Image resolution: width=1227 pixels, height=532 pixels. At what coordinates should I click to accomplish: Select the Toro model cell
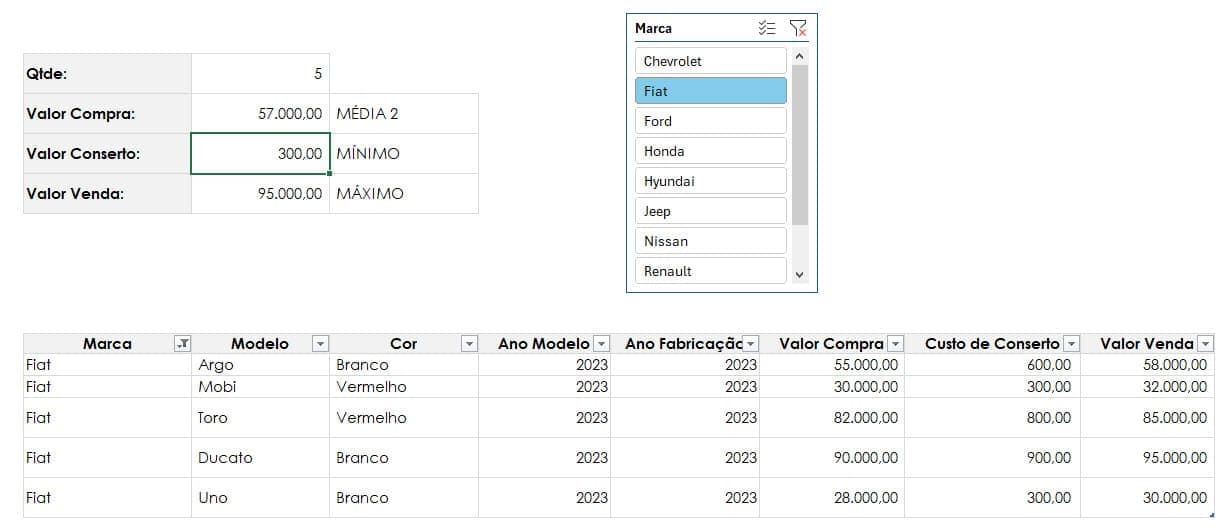[x=260, y=418]
